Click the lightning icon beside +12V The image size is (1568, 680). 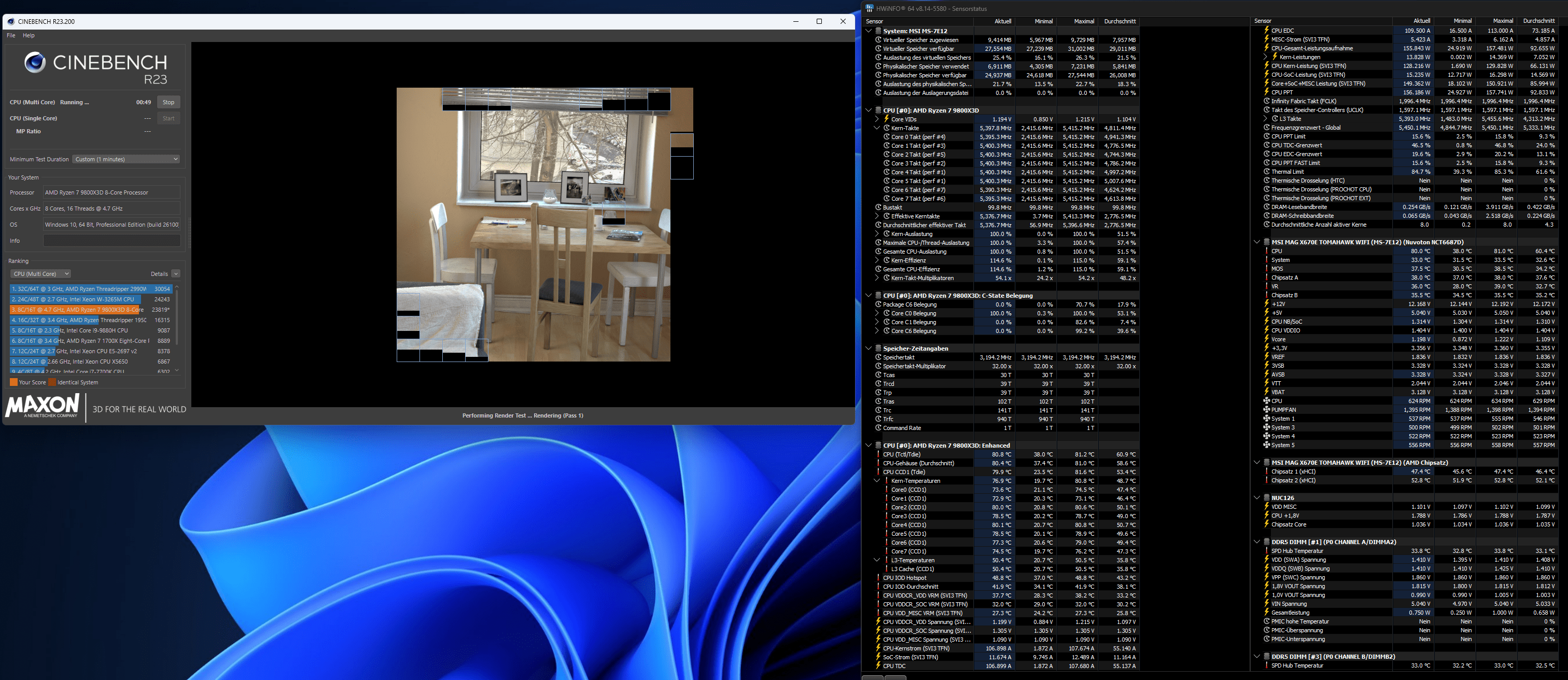tap(1267, 304)
